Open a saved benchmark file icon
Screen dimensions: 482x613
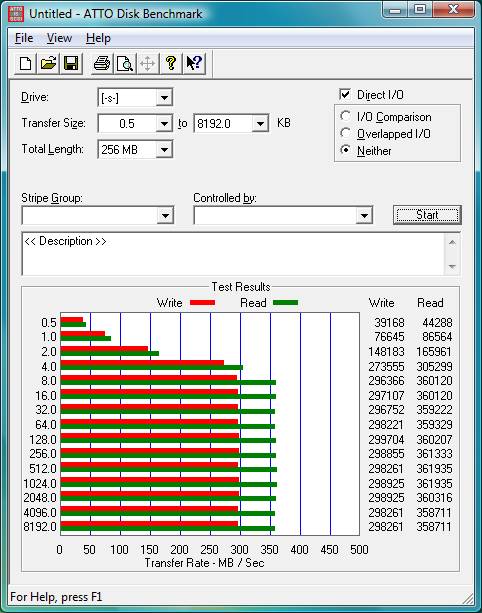48,63
